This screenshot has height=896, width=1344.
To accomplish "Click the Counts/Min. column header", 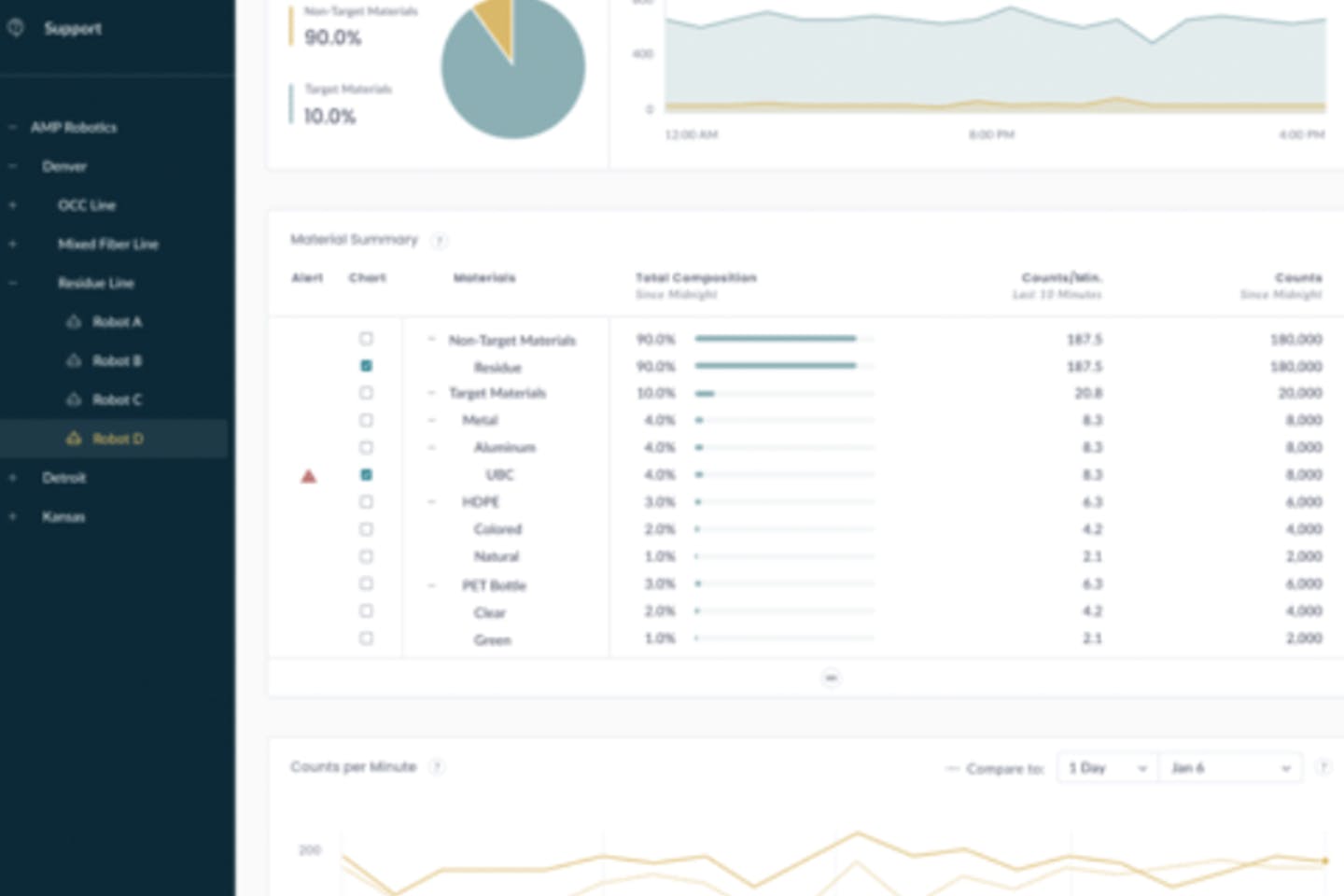I will click(x=1061, y=277).
